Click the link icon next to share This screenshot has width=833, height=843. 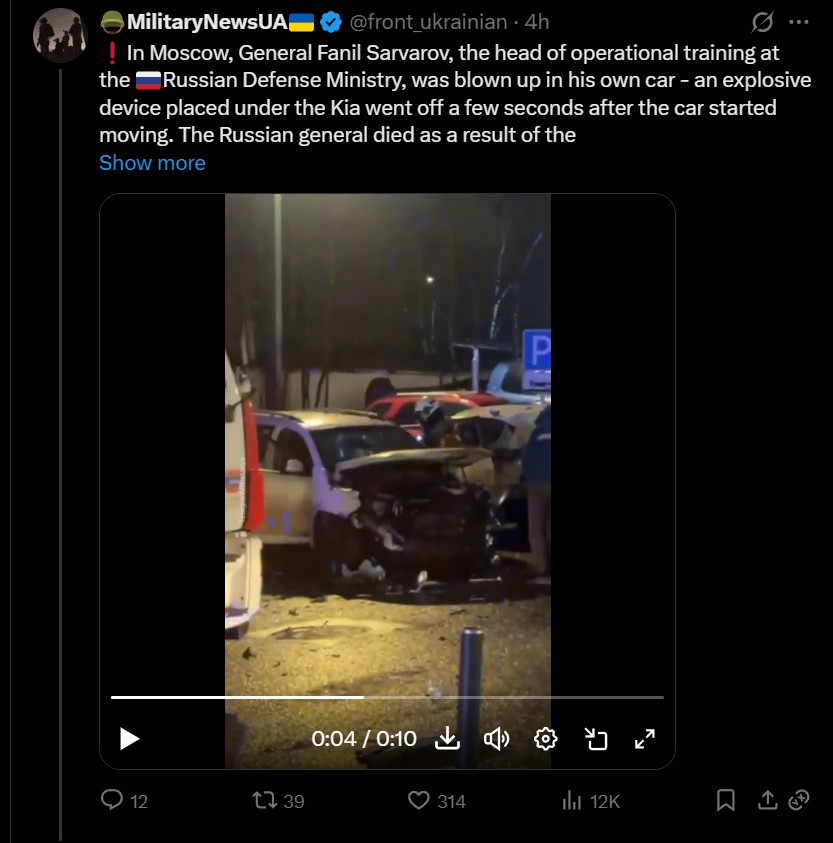[x=799, y=800]
